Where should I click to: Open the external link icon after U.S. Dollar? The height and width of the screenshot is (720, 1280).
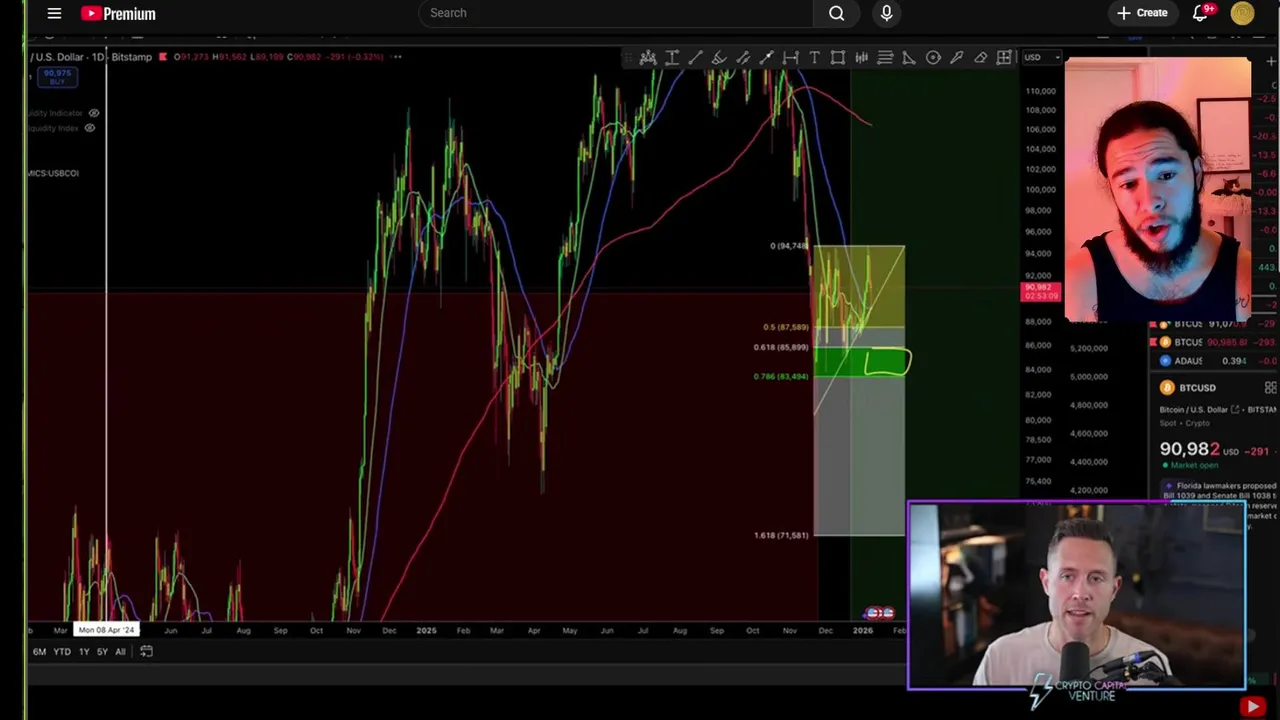pos(1236,410)
